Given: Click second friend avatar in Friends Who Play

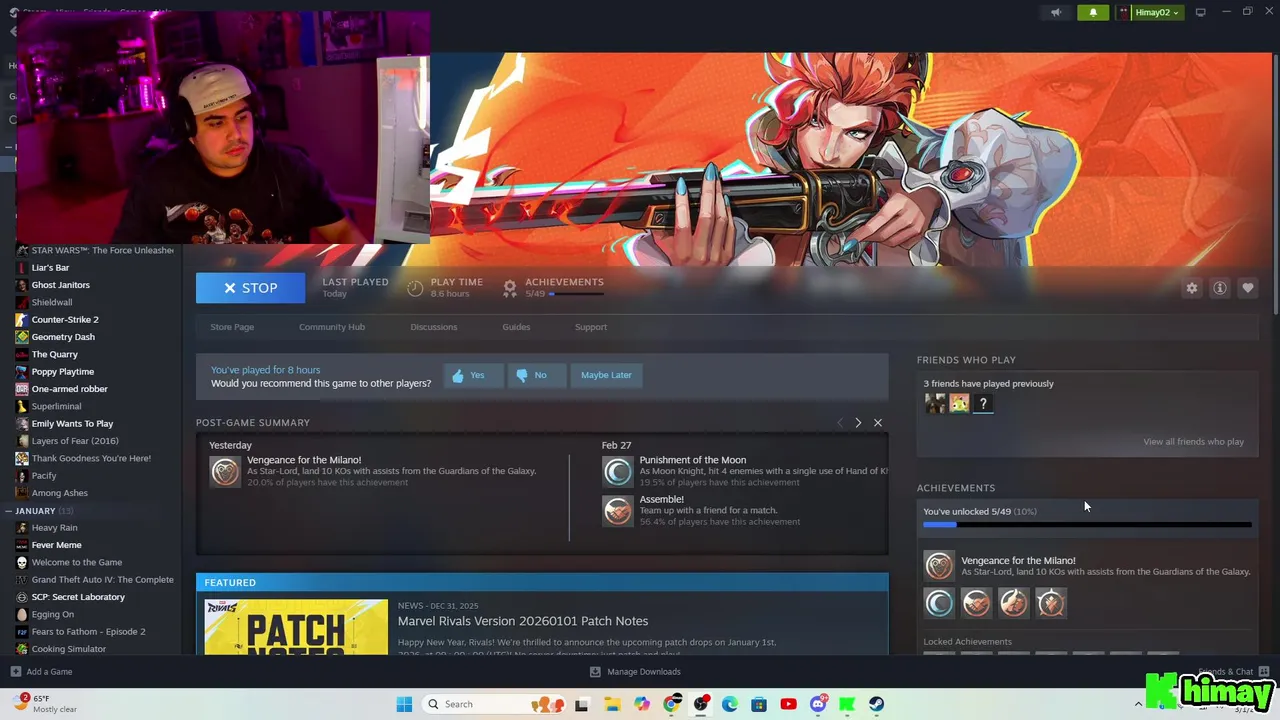Looking at the screenshot, I should pyautogui.click(x=959, y=403).
